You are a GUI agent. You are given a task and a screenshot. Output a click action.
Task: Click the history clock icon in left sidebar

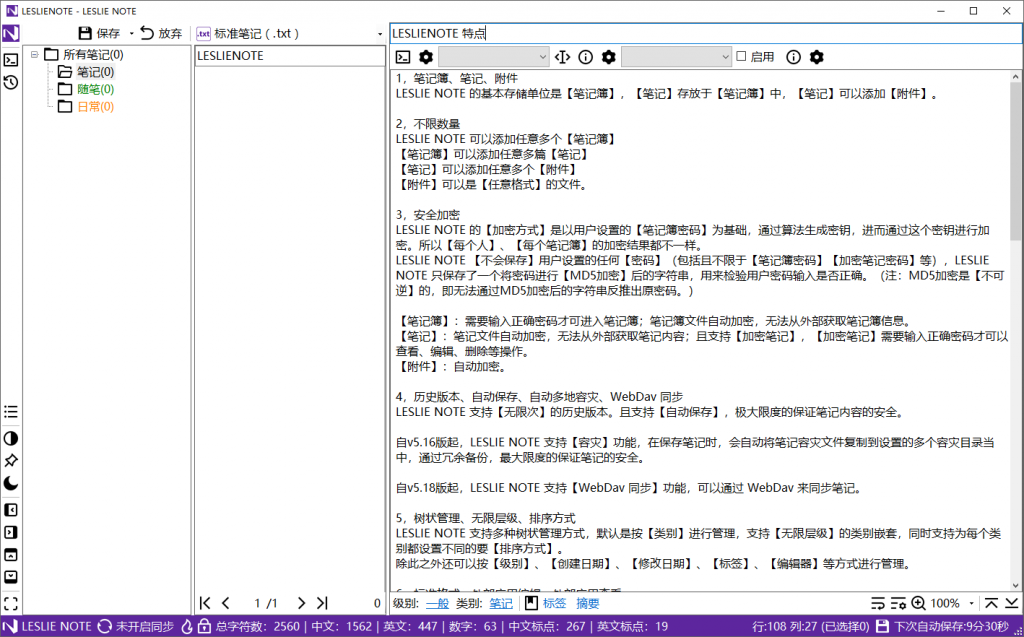click(x=11, y=82)
